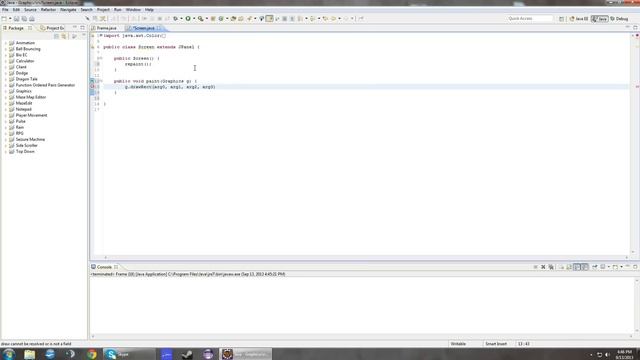Screen dimensions: 640x360
Task: Open the dropdown arrow beside Debug button
Action: 181,19
